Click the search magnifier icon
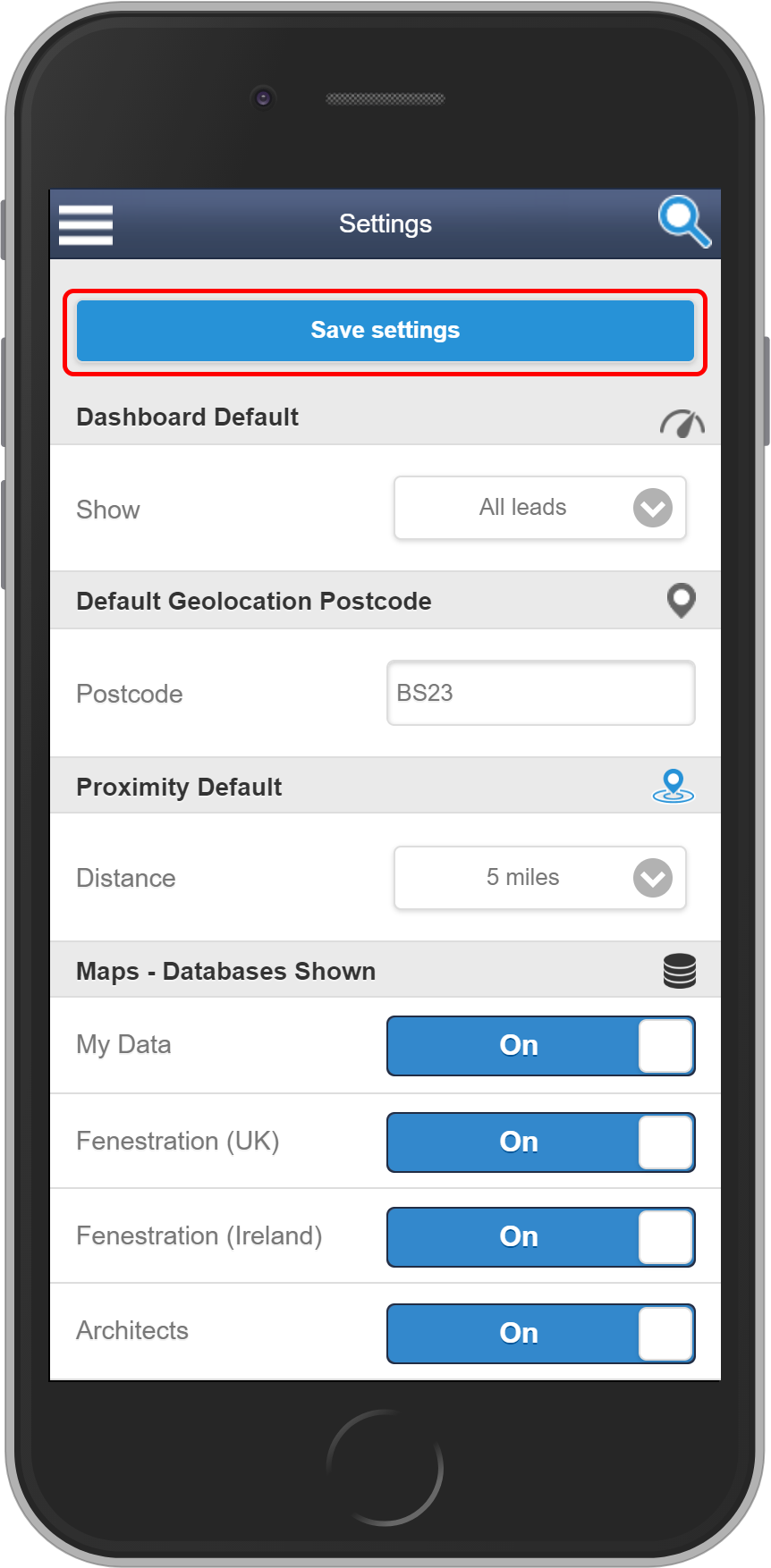The height and width of the screenshot is (1568, 771). 682,223
